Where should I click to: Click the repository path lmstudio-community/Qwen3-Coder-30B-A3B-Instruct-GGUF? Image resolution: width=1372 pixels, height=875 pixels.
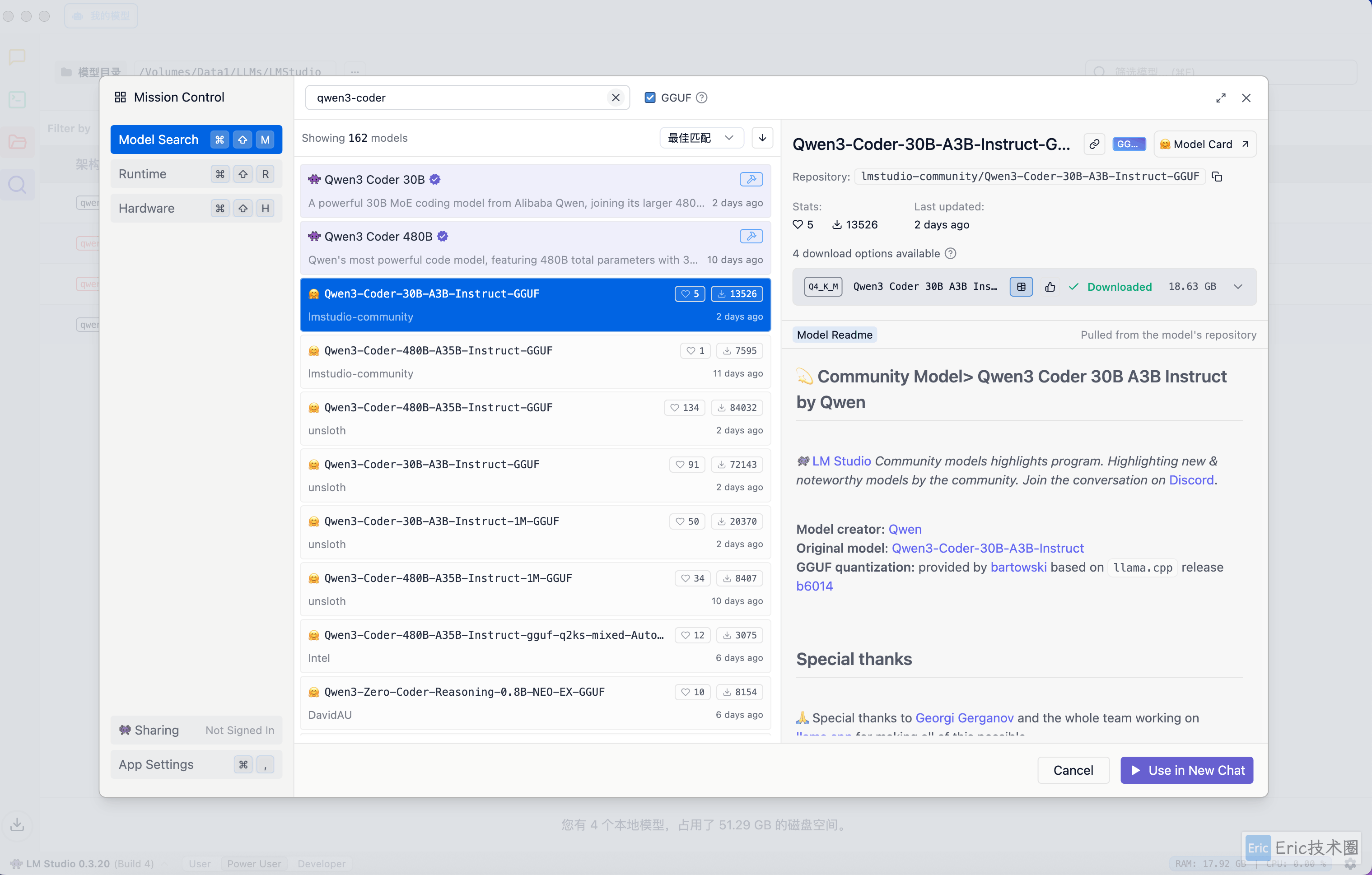tap(1030, 177)
